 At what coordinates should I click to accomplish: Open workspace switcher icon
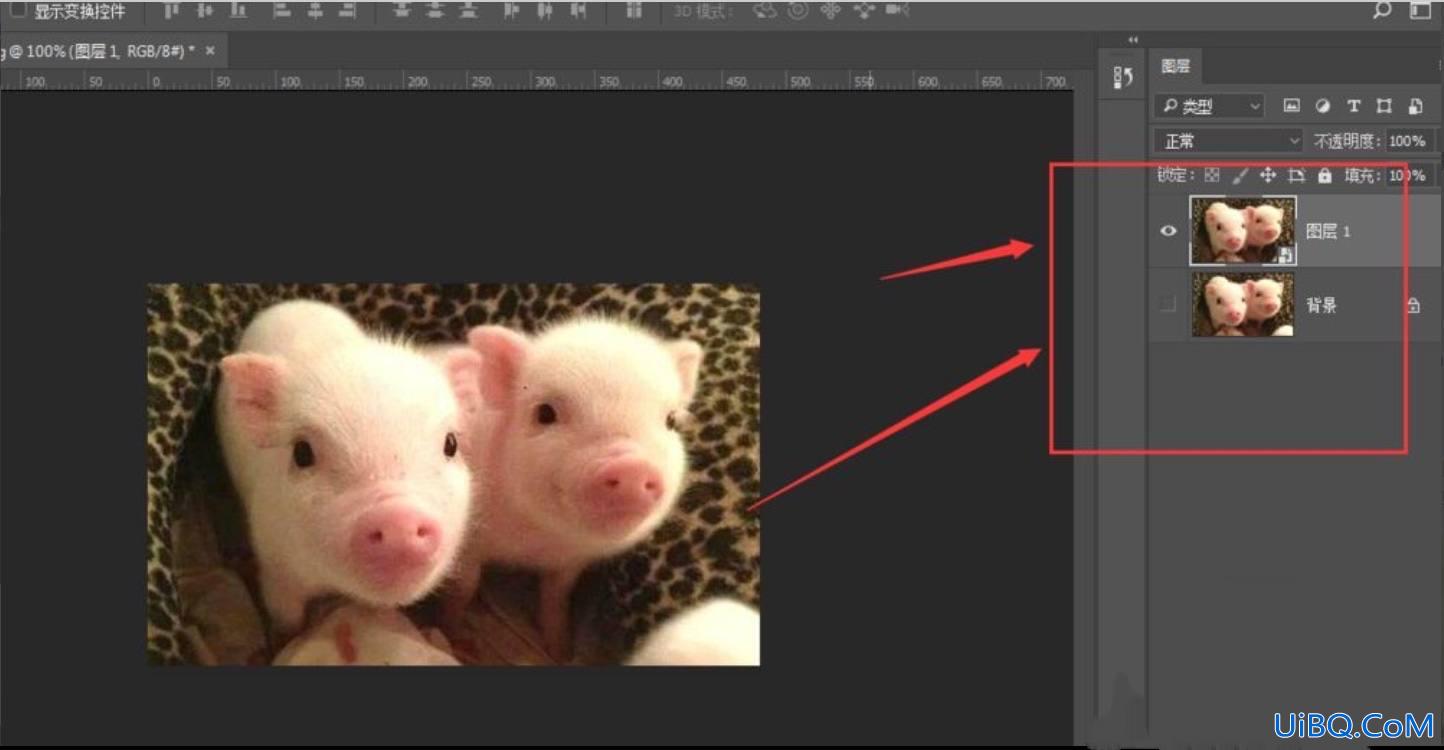(1420, 10)
